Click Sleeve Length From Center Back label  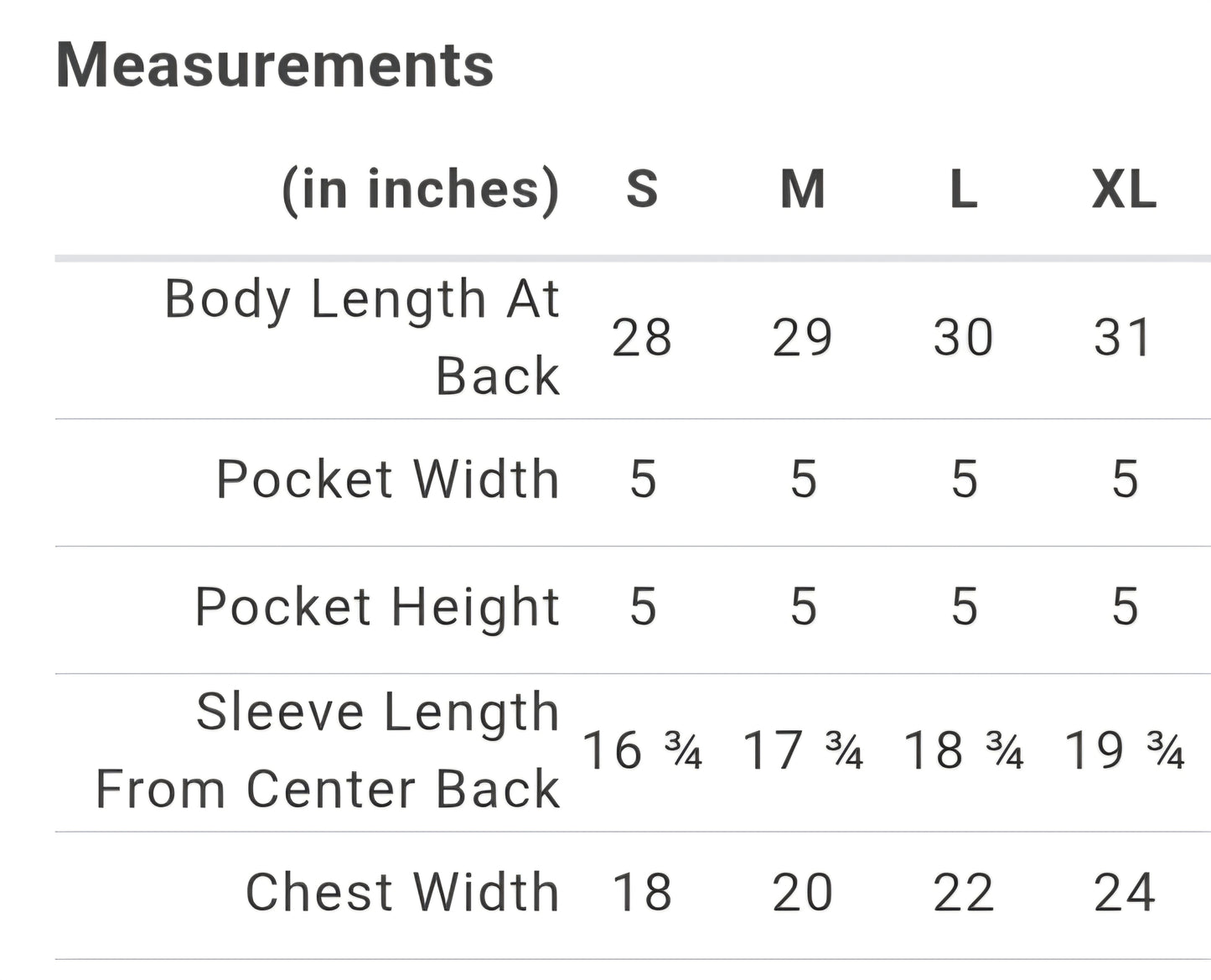[x=328, y=751]
